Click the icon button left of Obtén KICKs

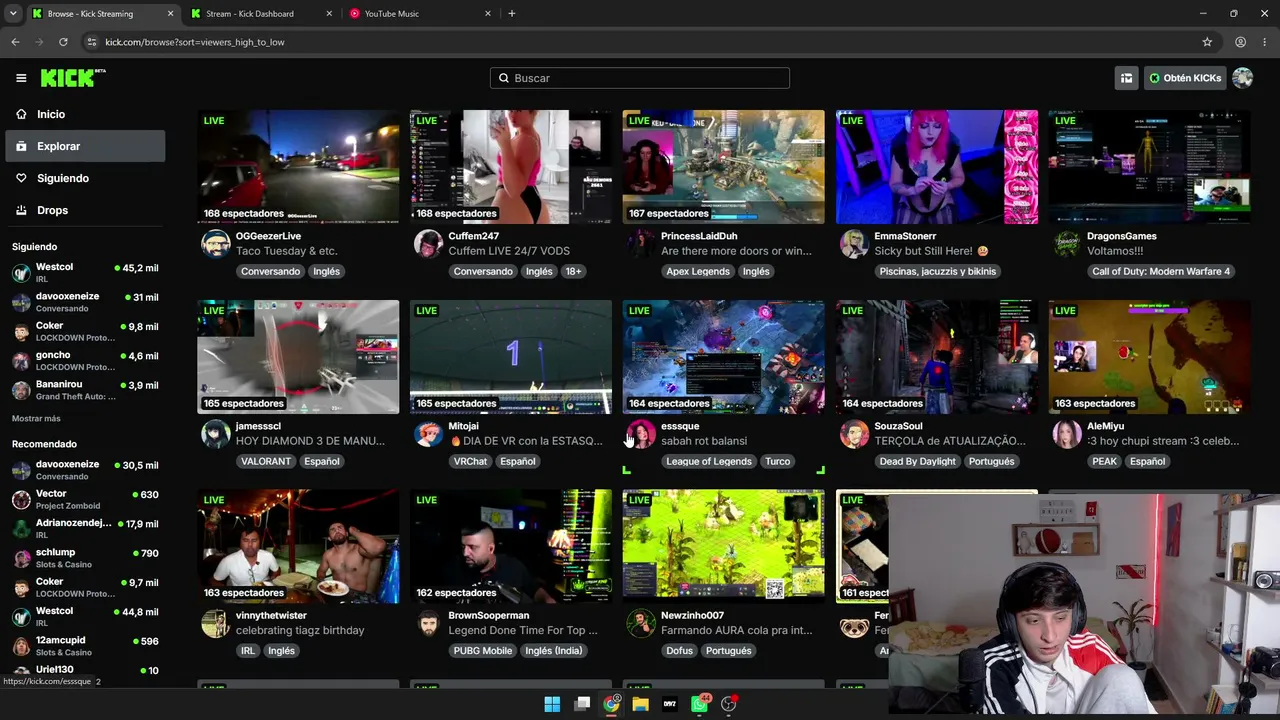(x=1126, y=78)
